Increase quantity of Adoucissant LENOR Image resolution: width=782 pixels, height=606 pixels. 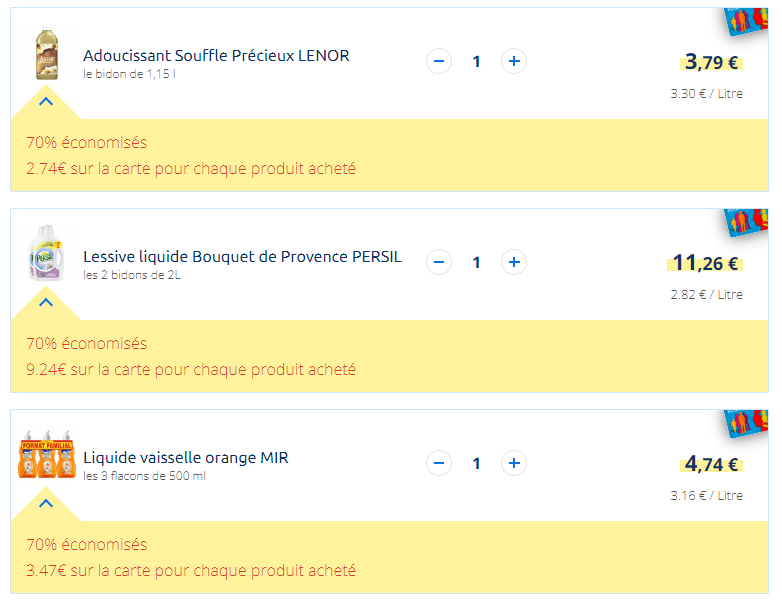point(514,61)
